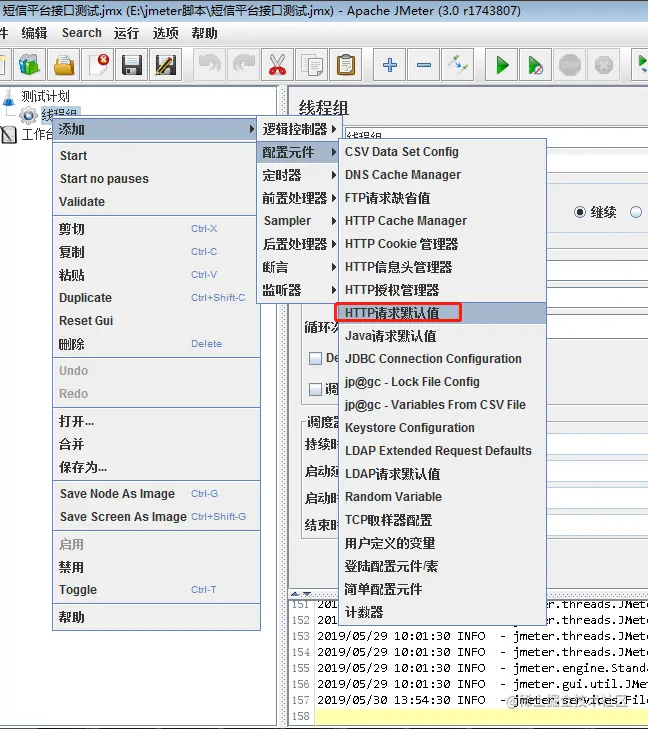Open the 选项 menu
Screen dimensions: 648x729
(x=165, y=33)
